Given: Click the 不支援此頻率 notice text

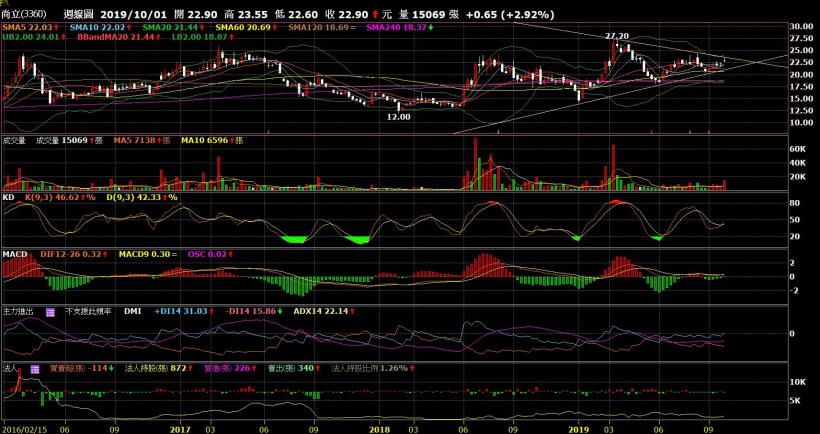Looking at the screenshot, I should [88, 312].
